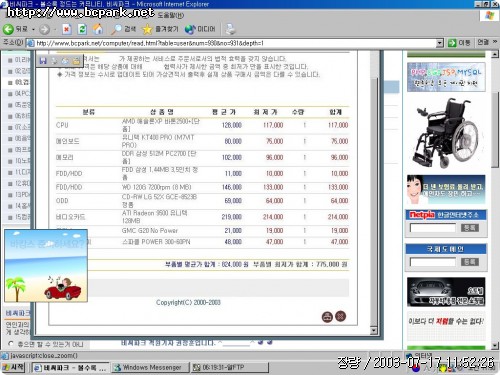Click the button next to Netpia input
The width and height of the screenshot is (500, 375).
coord(470,228)
